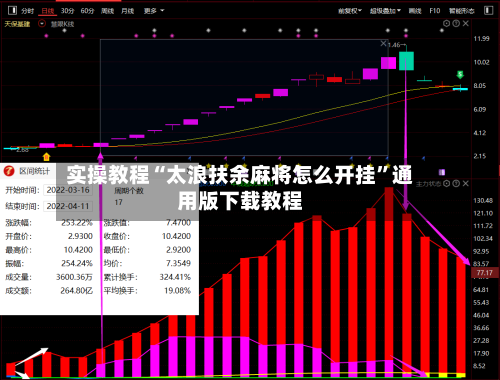Expand the 更多 periods dropdown
Viewport: 500px width, 380px height.
tap(154, 11)
